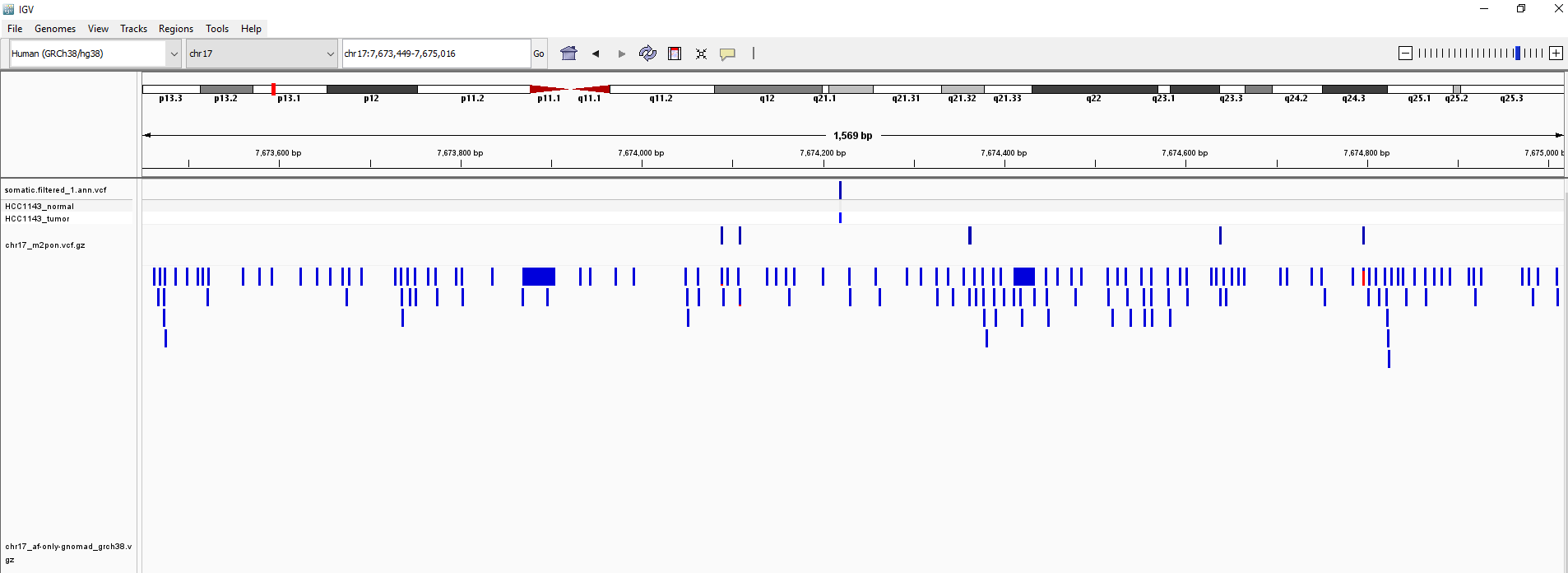The width and height of the screenshot is (1568, 573).
Task: Zoom in with the plus icon
Action: (x=1556, y=54)
